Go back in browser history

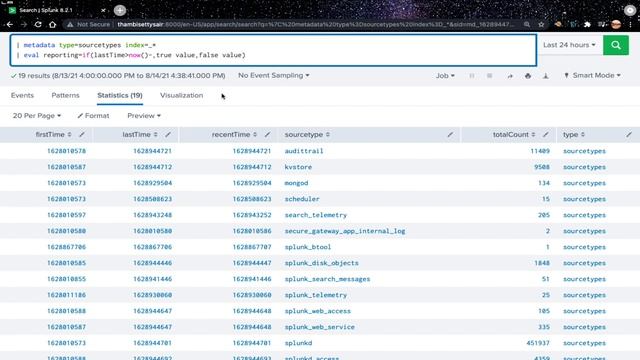click(10, 24)
